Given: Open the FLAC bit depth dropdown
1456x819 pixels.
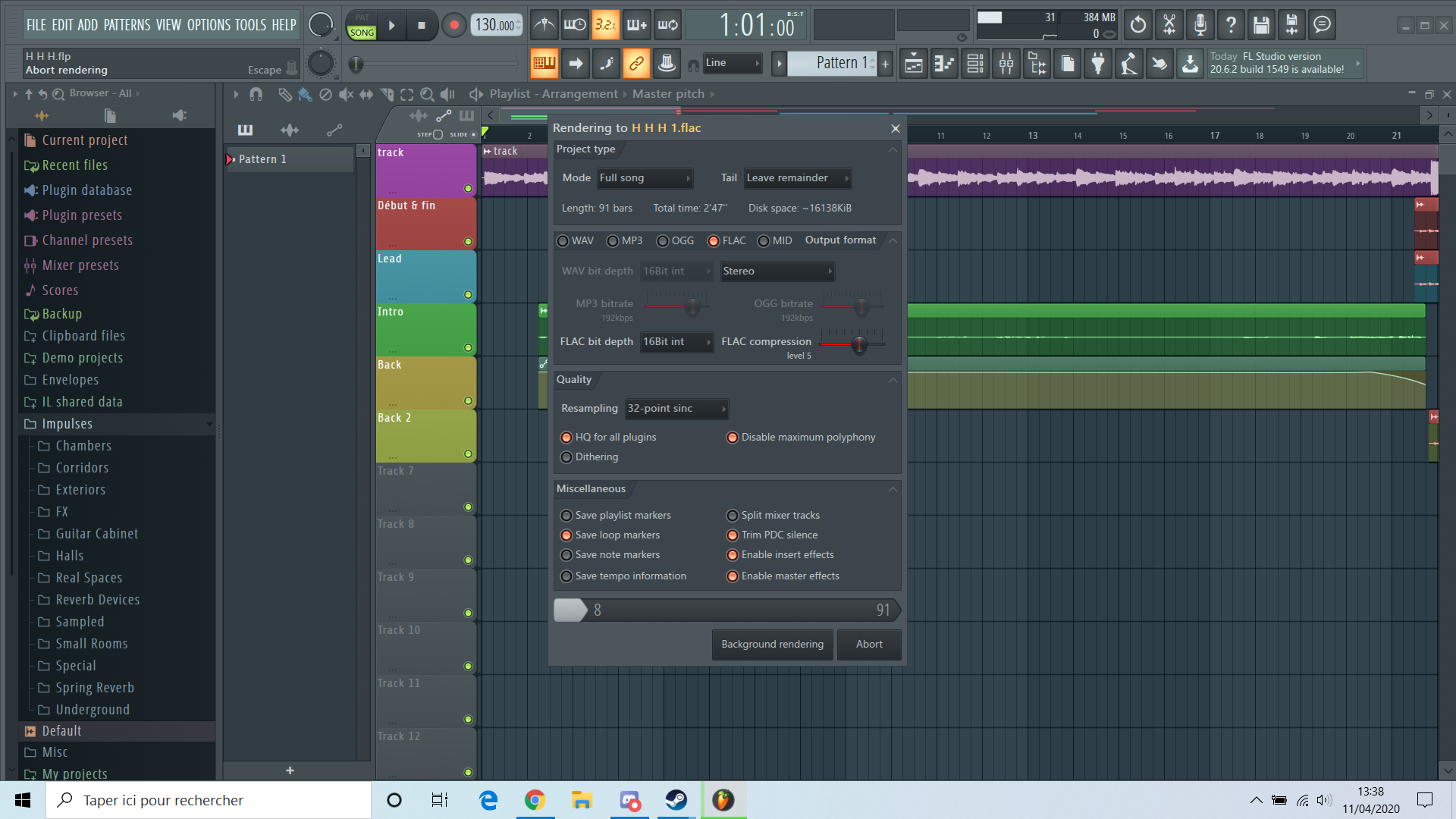Looking at the screenshot, I should point(676,342).
